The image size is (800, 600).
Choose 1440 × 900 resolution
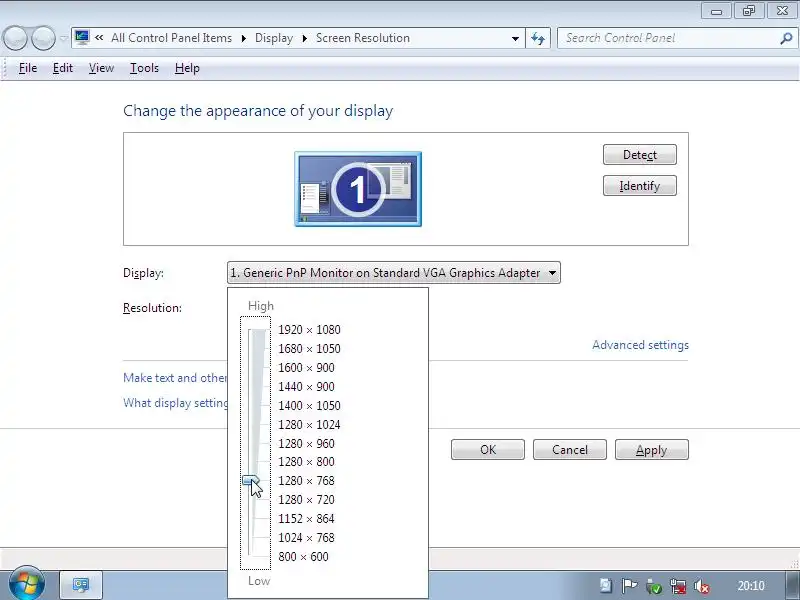306,386
